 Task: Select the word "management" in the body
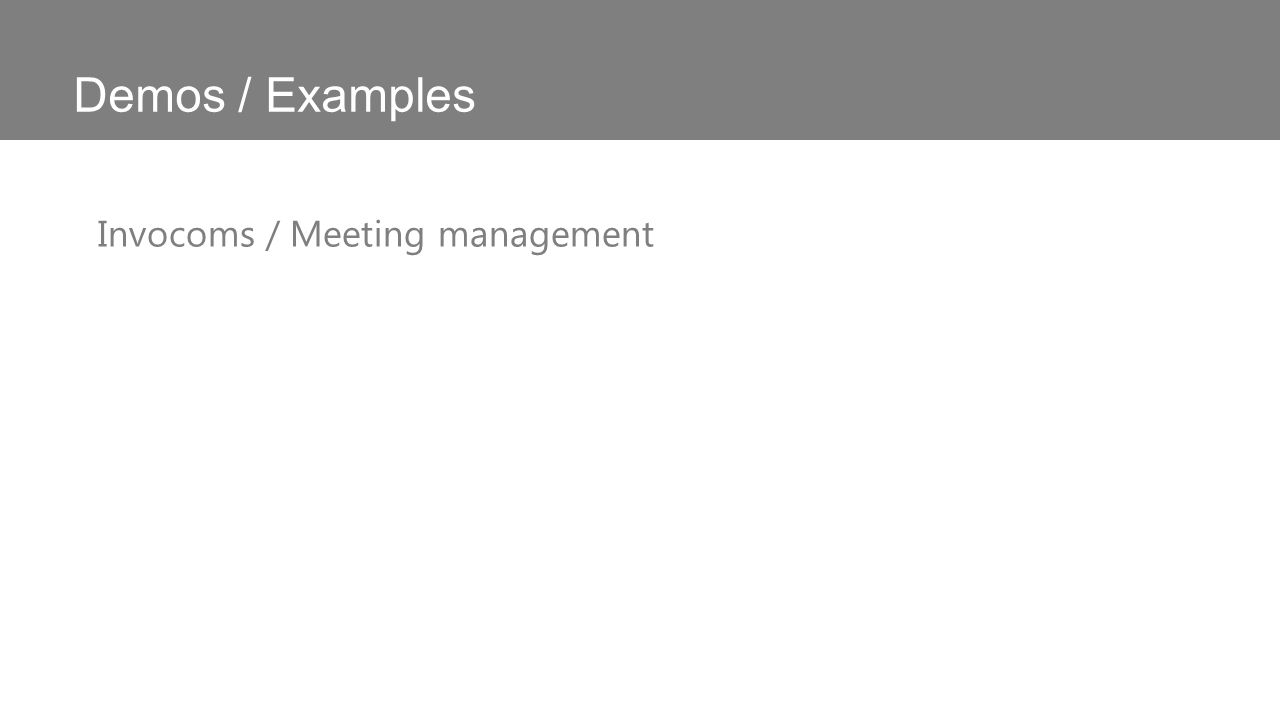[x=546, y=236]
